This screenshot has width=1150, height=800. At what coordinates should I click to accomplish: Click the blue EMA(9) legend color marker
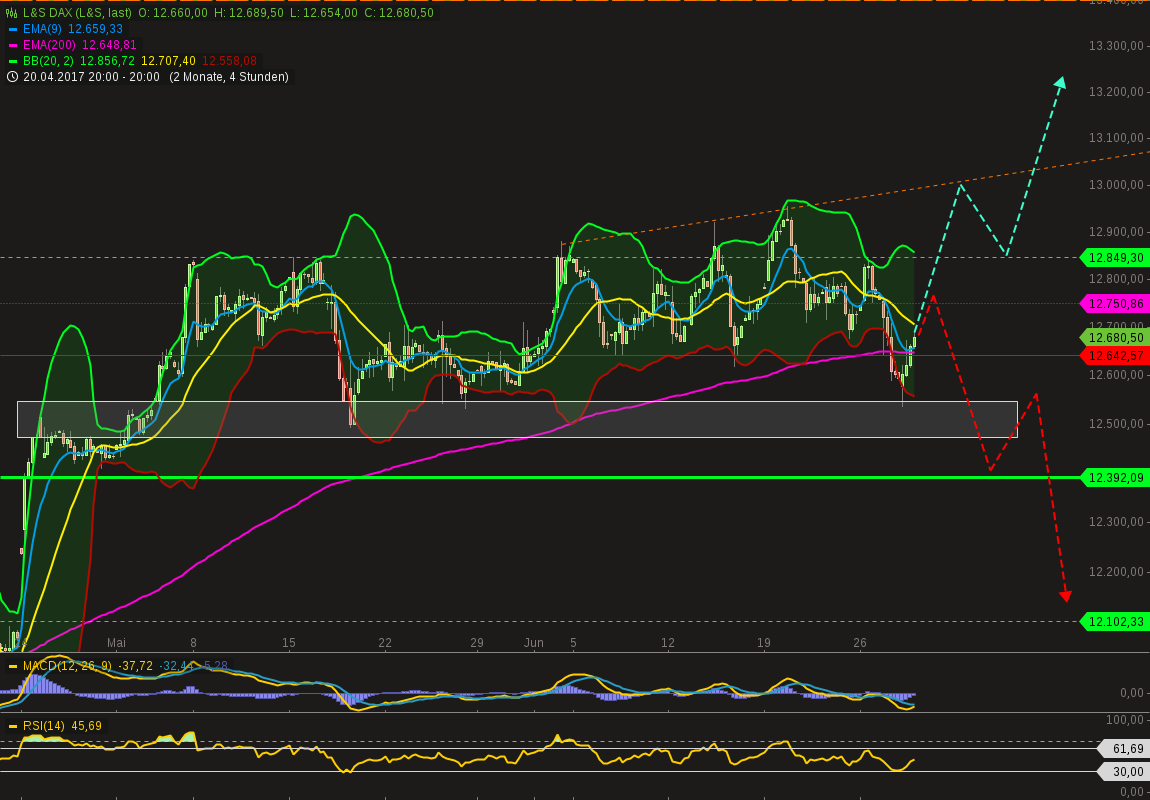point(12,29)
